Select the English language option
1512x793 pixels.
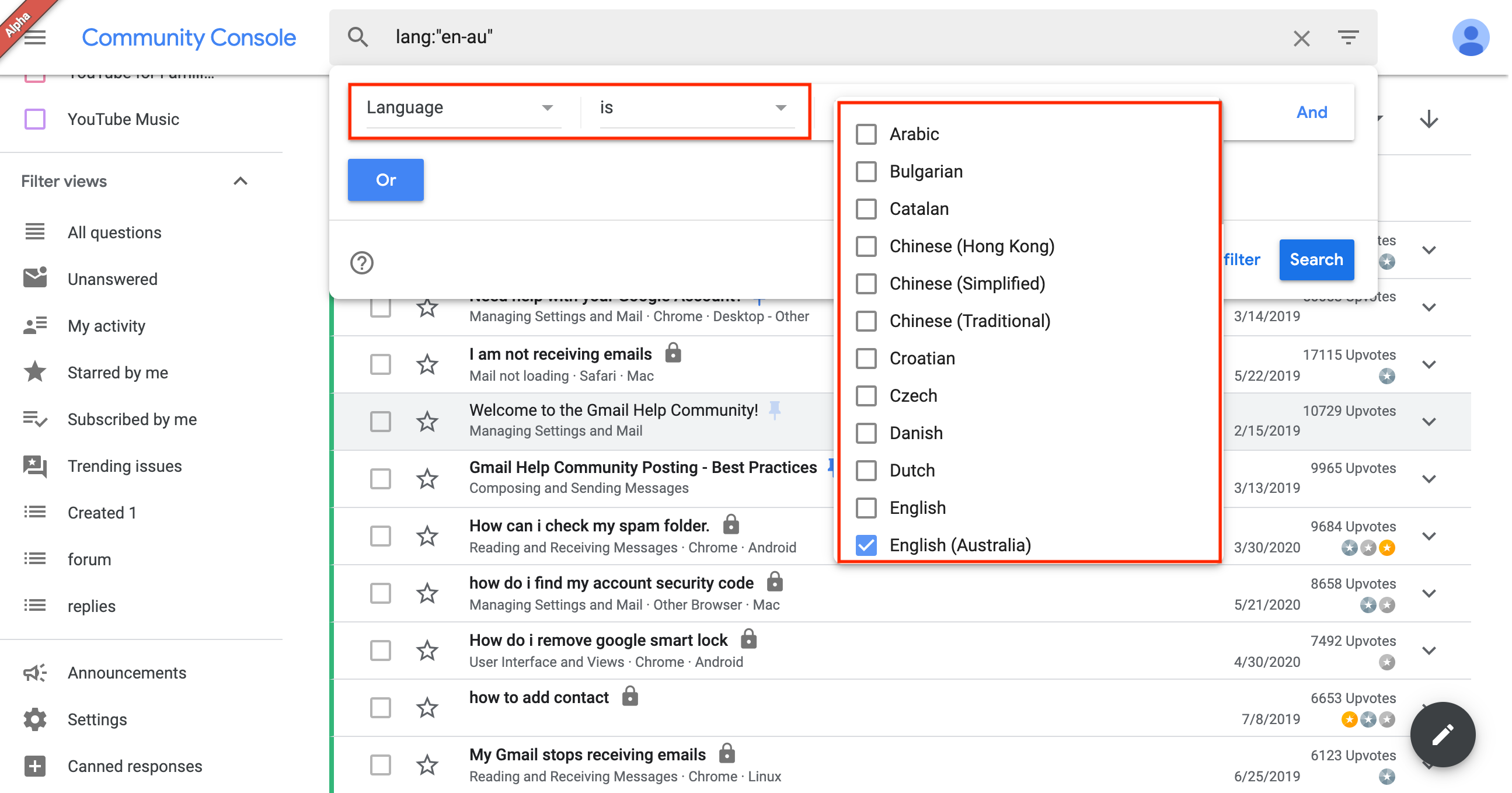tap(917, 507)
